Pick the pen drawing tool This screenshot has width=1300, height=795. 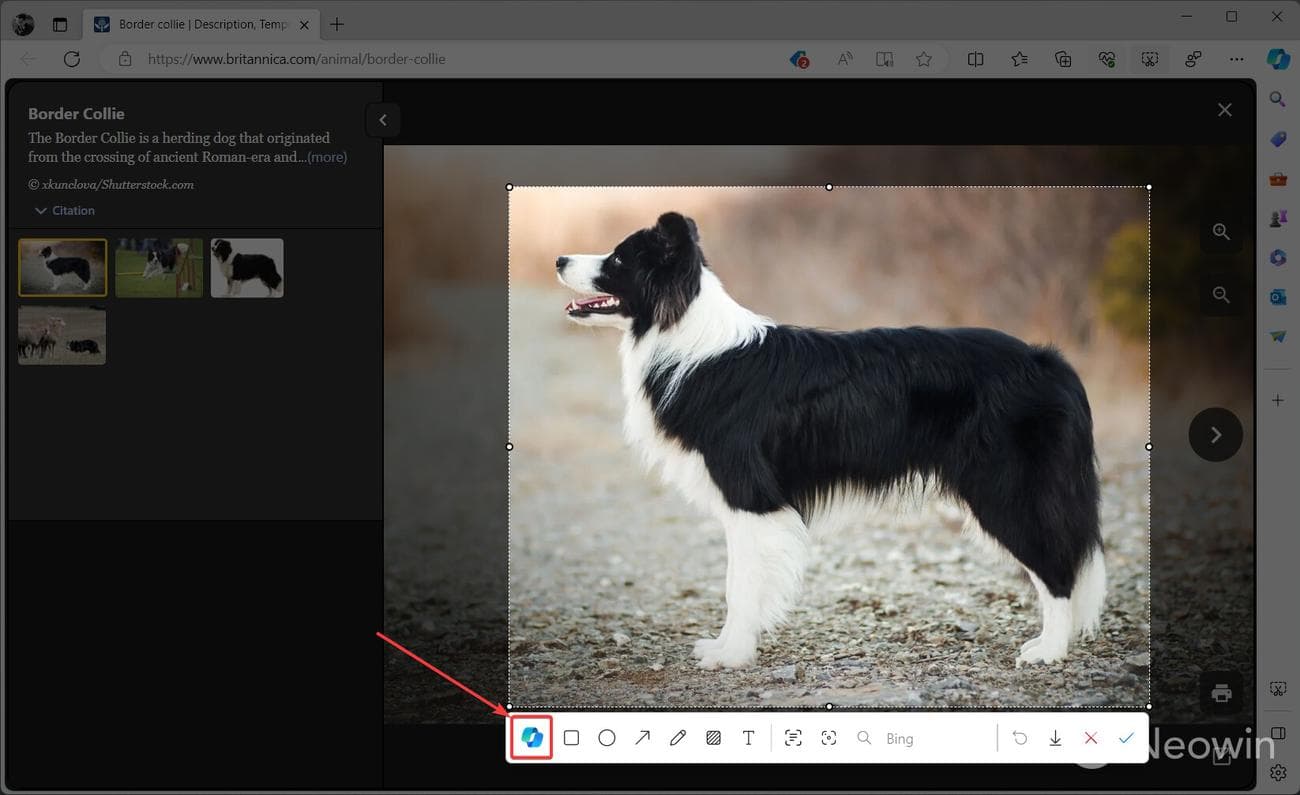pos(678,738)
